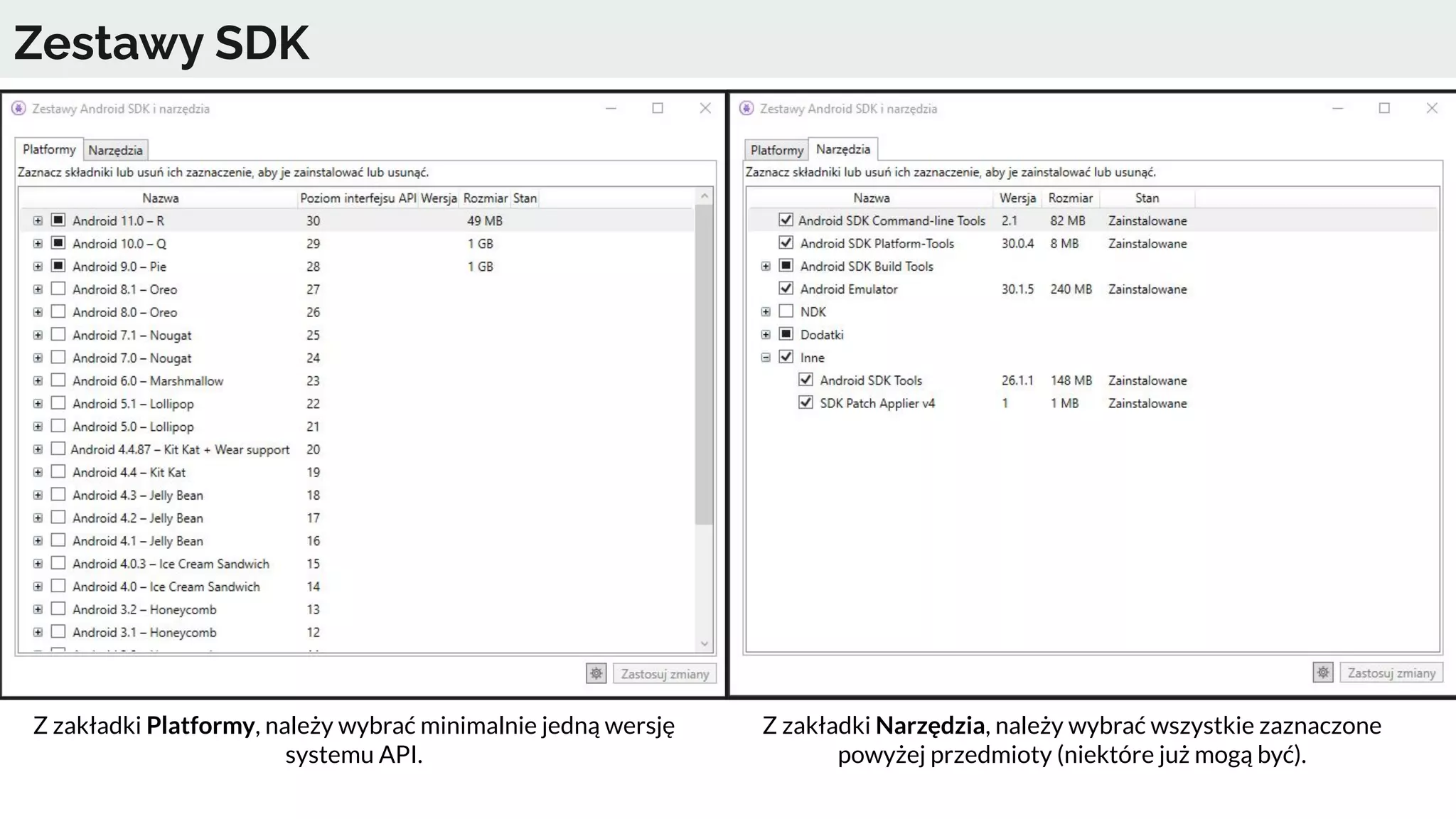This screenshot has width=1456, height=819.
Task: Click the scroll down arrow of platform list
Action: [x=704, y=644]
